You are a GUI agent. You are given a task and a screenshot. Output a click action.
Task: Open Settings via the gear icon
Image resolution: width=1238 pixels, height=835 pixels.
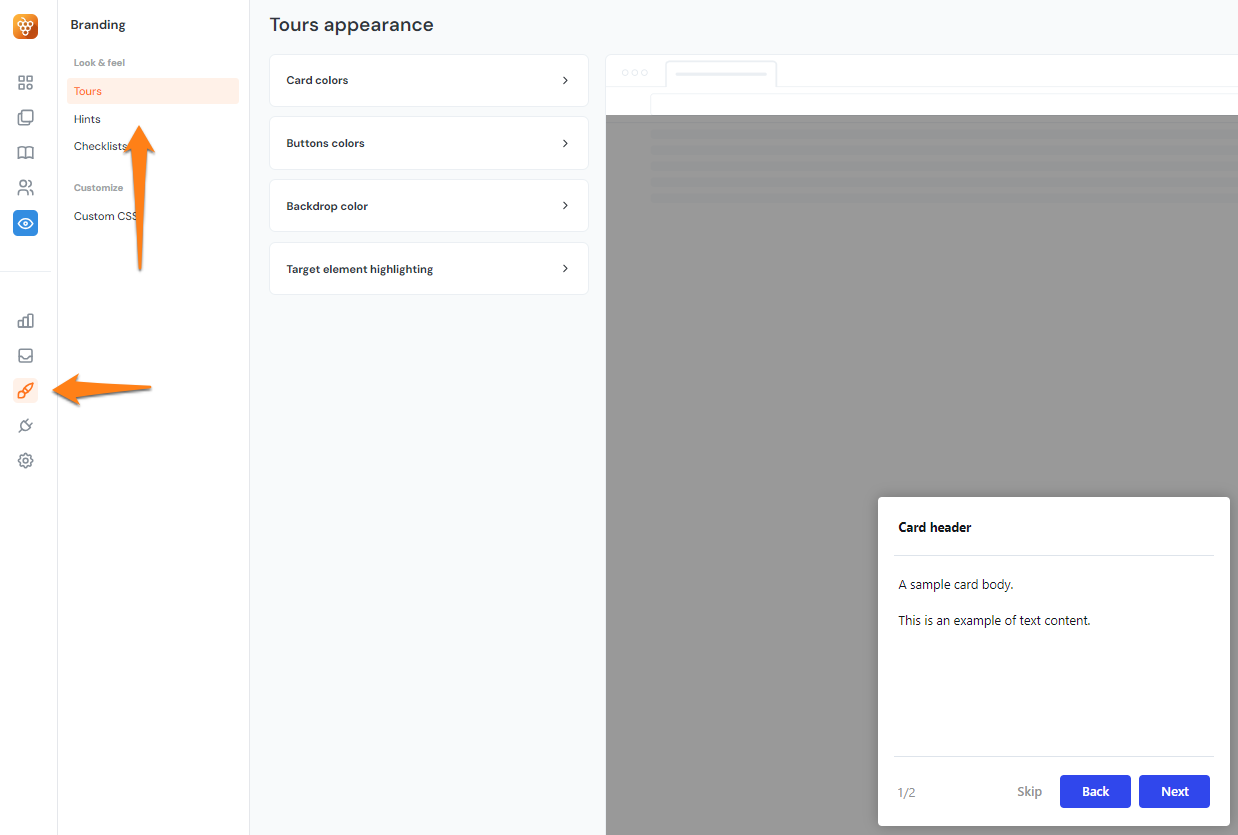pos(25,460)
